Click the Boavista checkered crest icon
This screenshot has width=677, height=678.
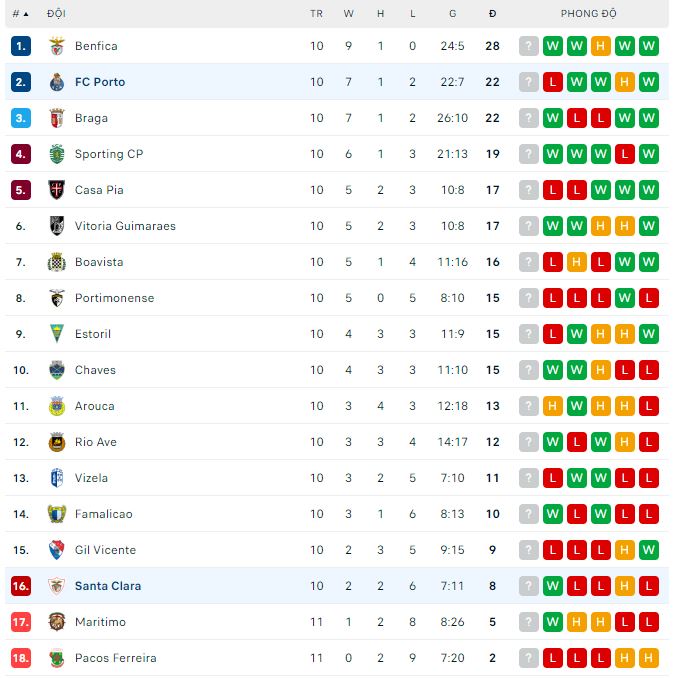[56, 262]
